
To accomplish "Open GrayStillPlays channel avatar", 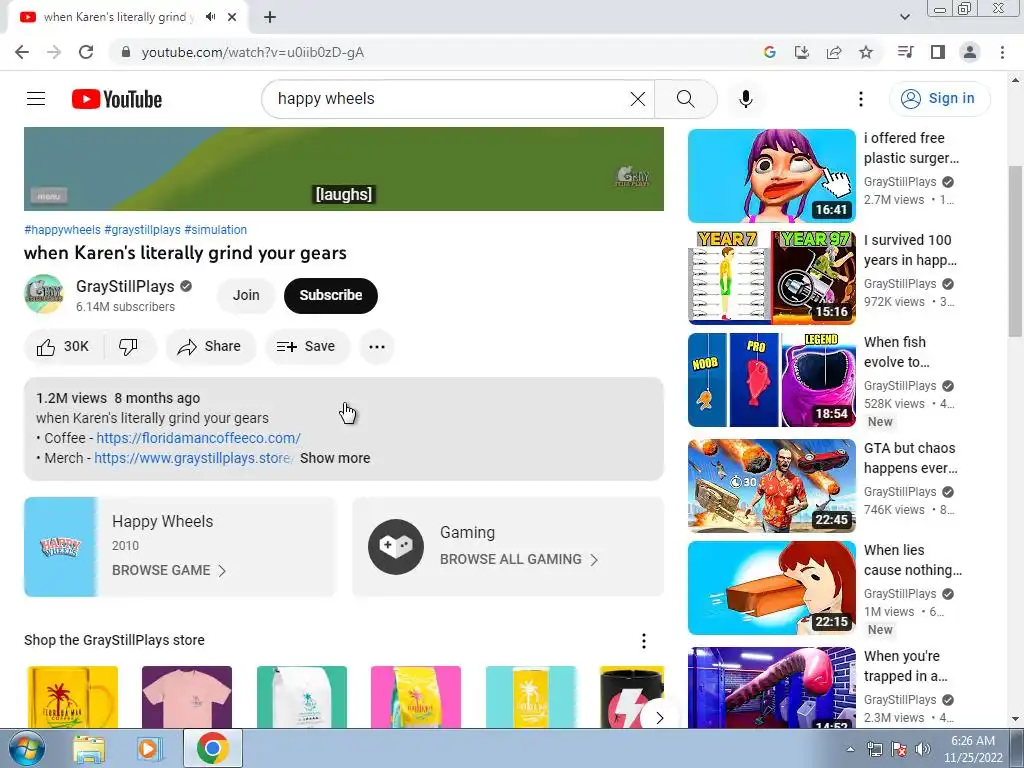I will point(44,294).
